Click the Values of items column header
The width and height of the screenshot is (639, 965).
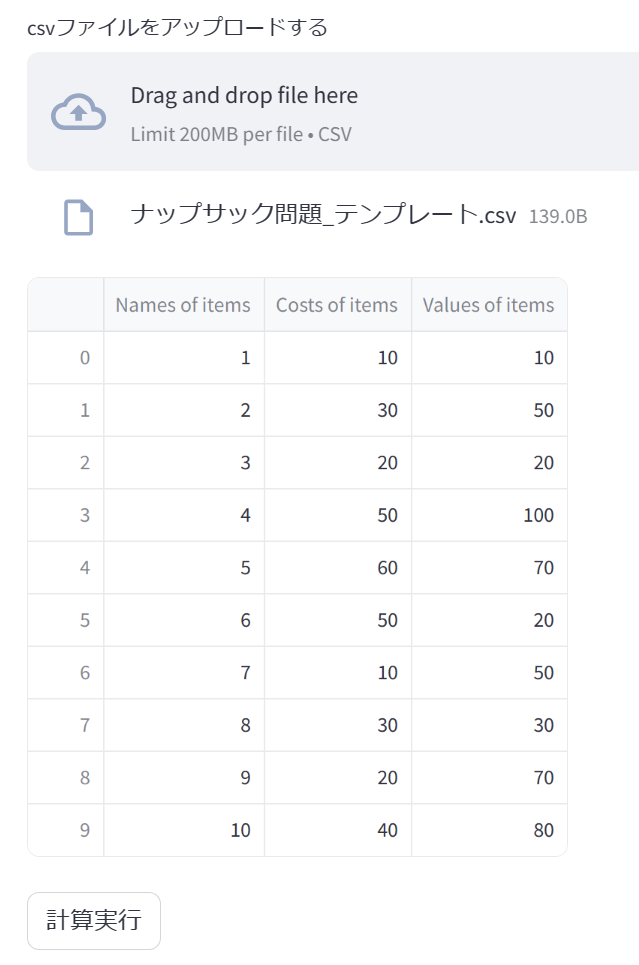coord(489,305)
